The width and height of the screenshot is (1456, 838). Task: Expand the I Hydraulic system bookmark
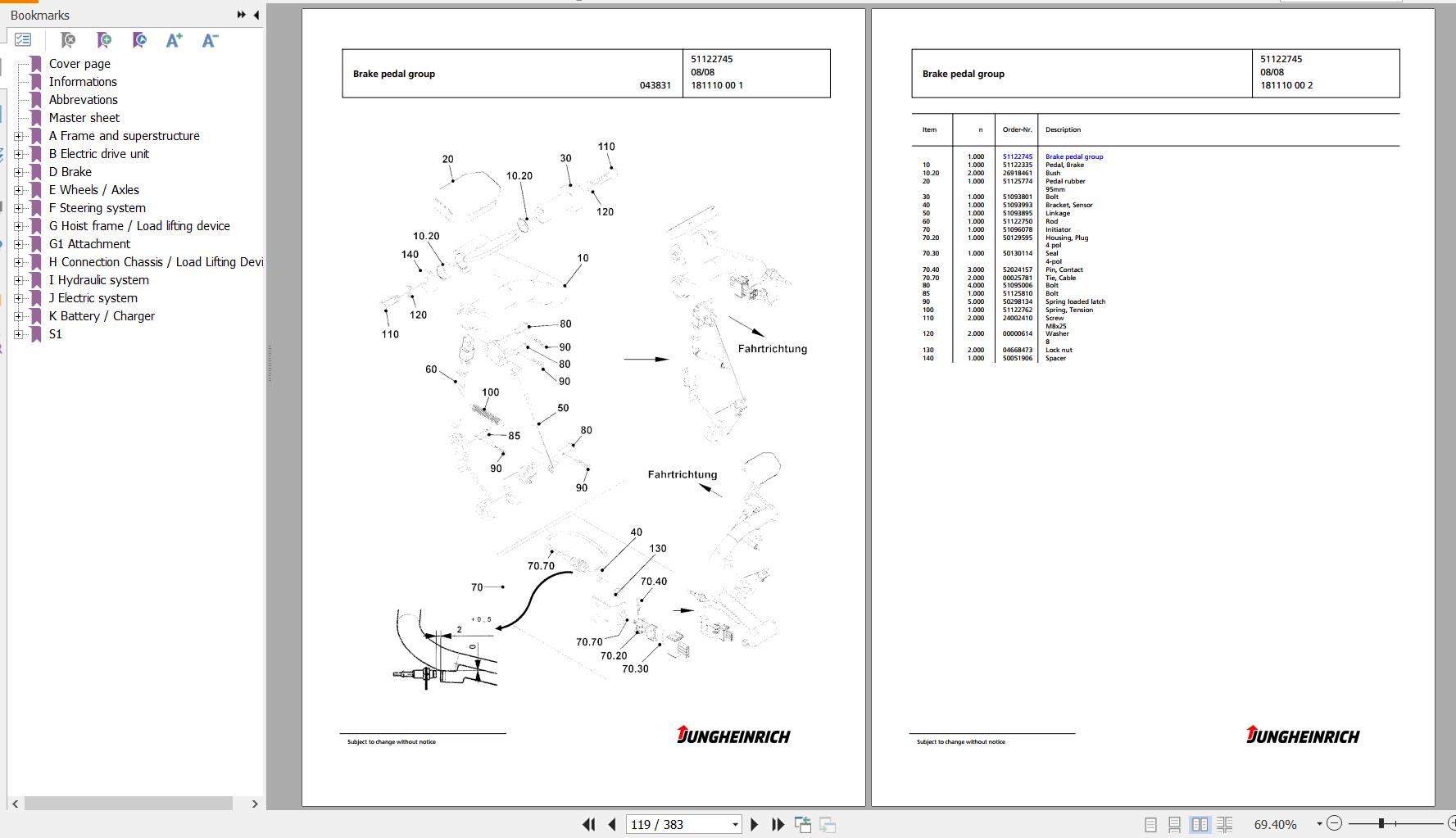tap(18, 280)
